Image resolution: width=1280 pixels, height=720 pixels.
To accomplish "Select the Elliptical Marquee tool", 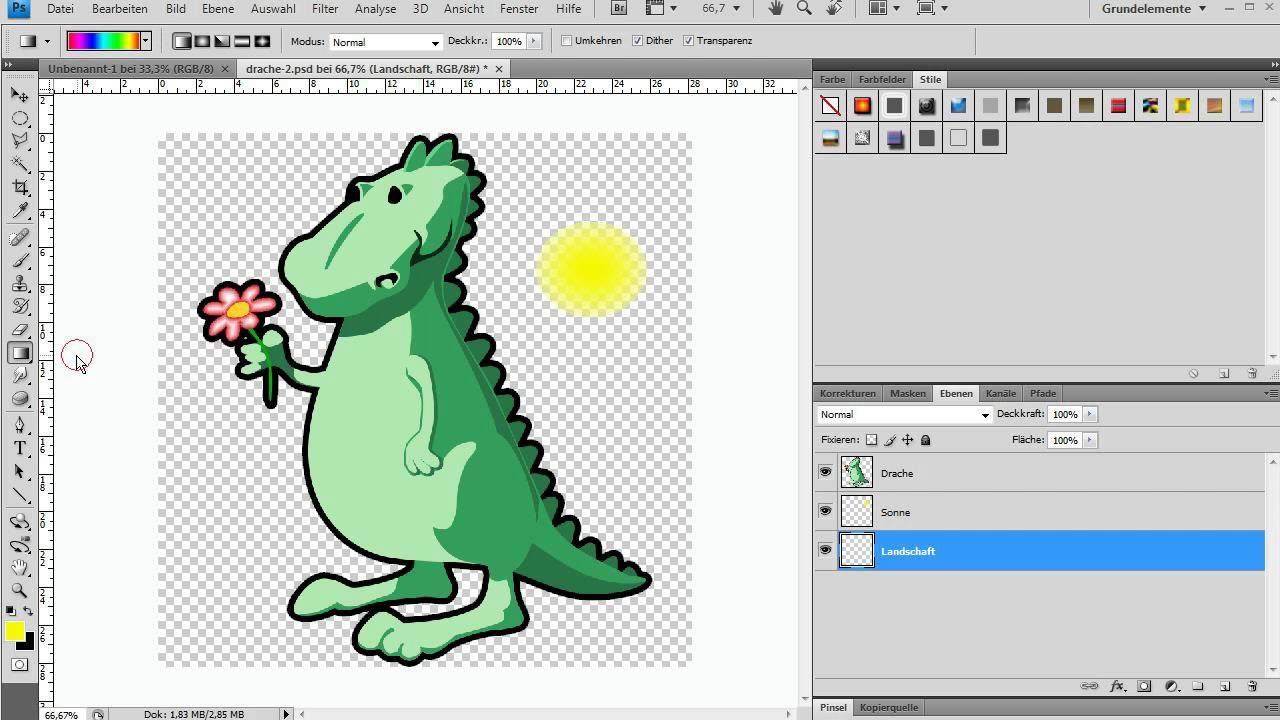I will tap(19, 118).
